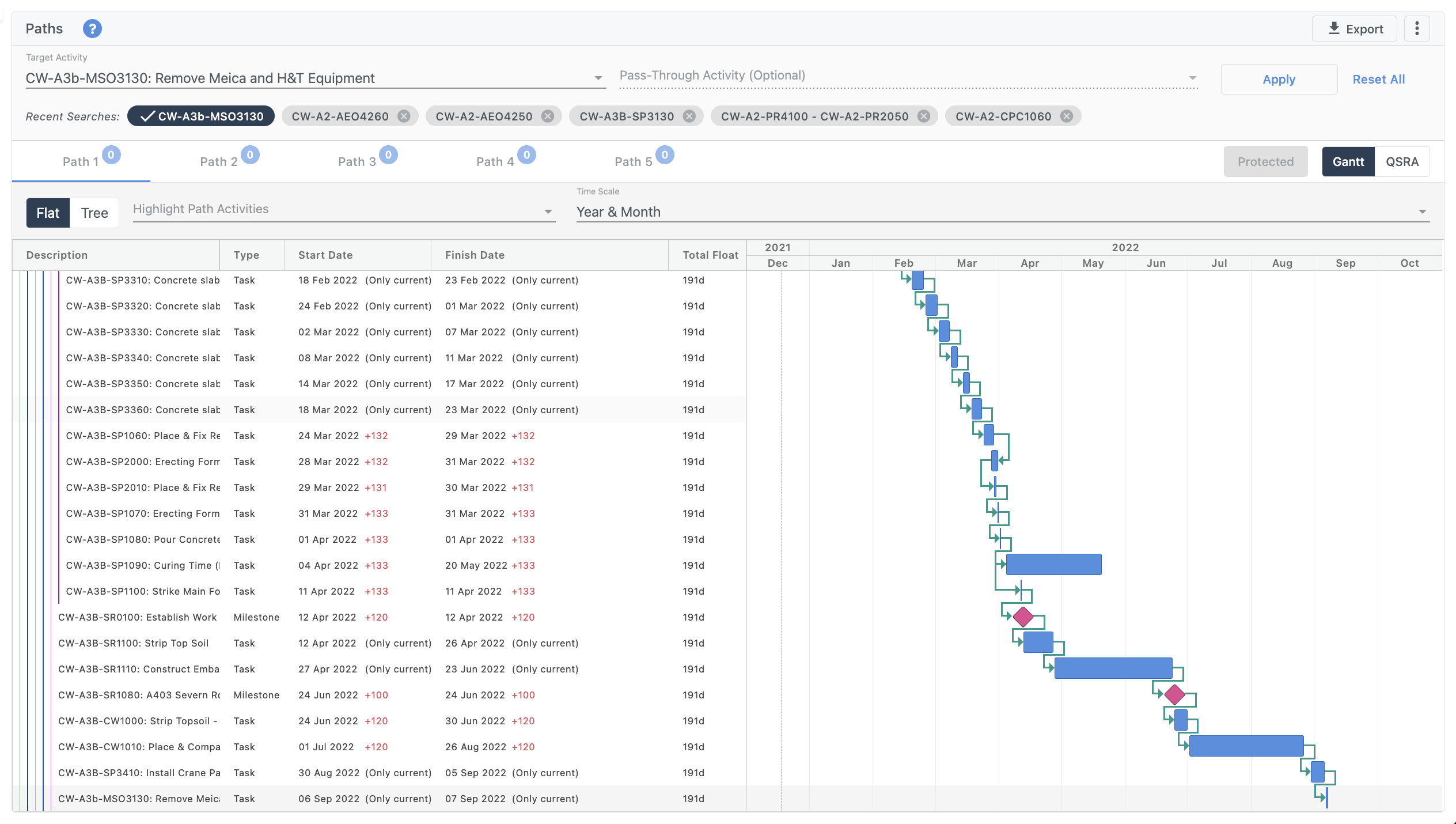This screenshot has height=824, width=1456.
Task: Click finish date 20 May 2022 +133
Action: coord(490,565)
